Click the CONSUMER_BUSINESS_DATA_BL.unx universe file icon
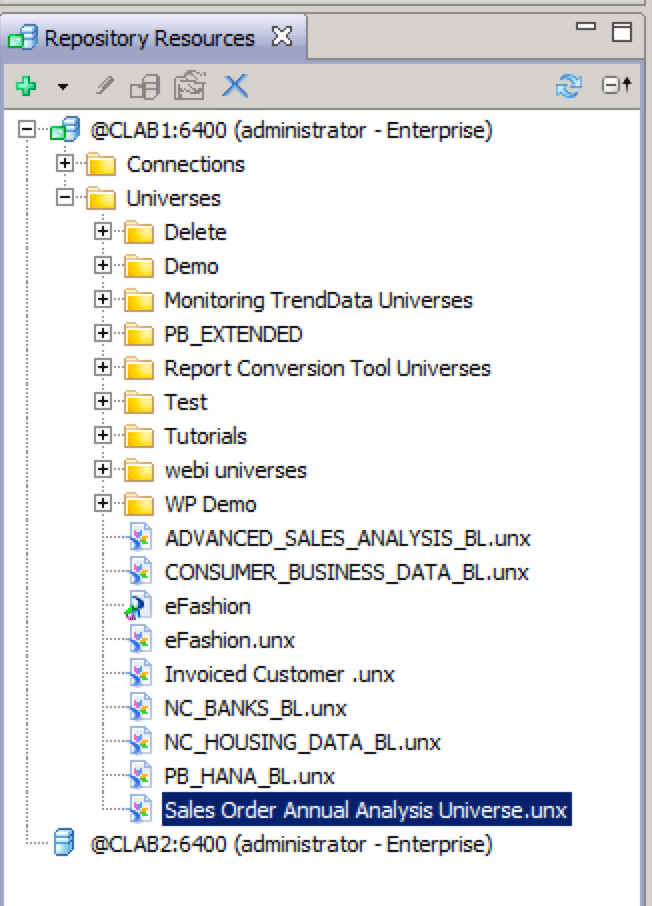The height and width of the screenshot is (906, 652). pyautogui.click(x=140, y=572)
